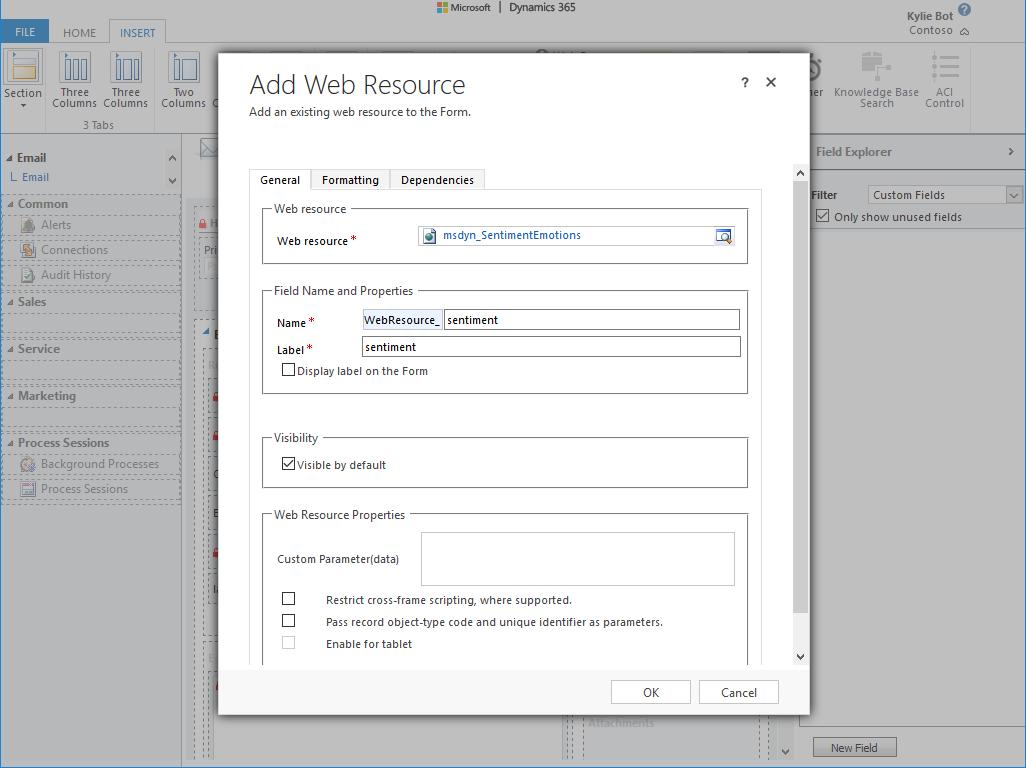Open the msdyn_SentimentEmotions link
1026x768 pixels.
coord(512,236)
